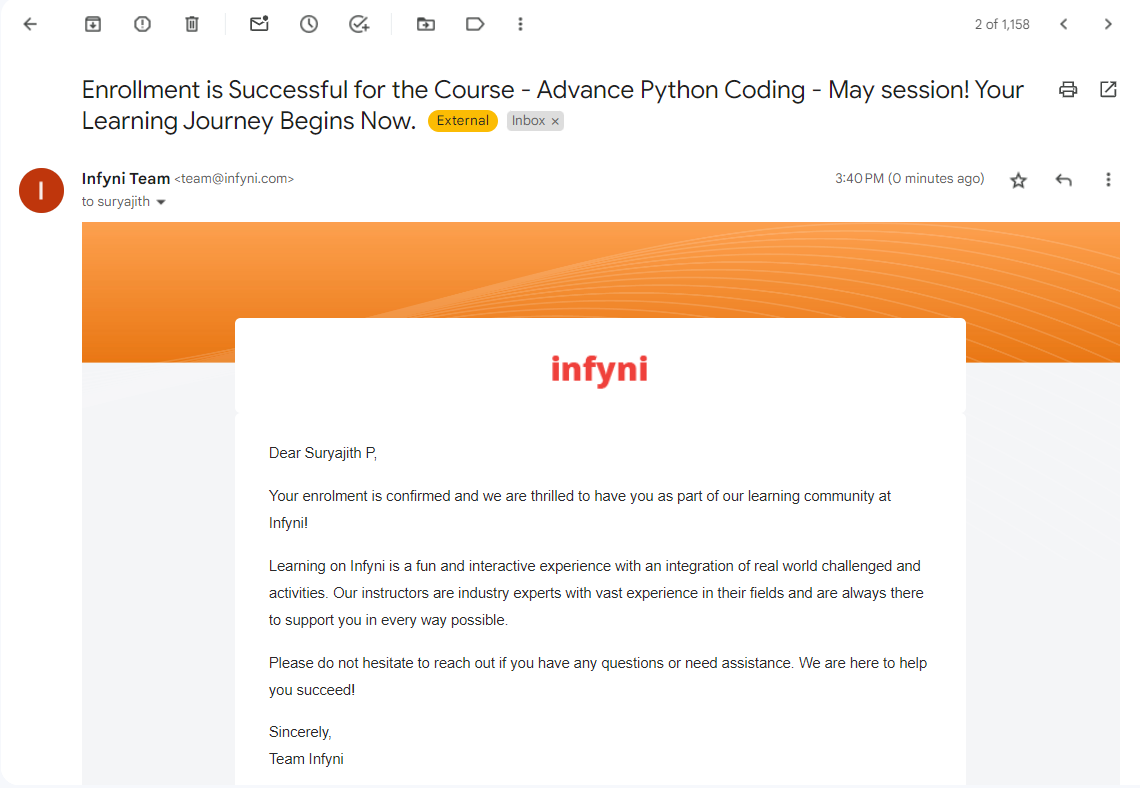Open the label picker icon
This screenshot has width=1140, height=788.
tap(475, 24)
